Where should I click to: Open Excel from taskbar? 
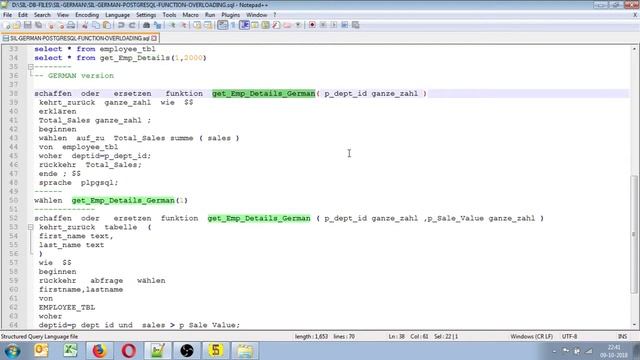pyautogui.click(x=70, y=351)
